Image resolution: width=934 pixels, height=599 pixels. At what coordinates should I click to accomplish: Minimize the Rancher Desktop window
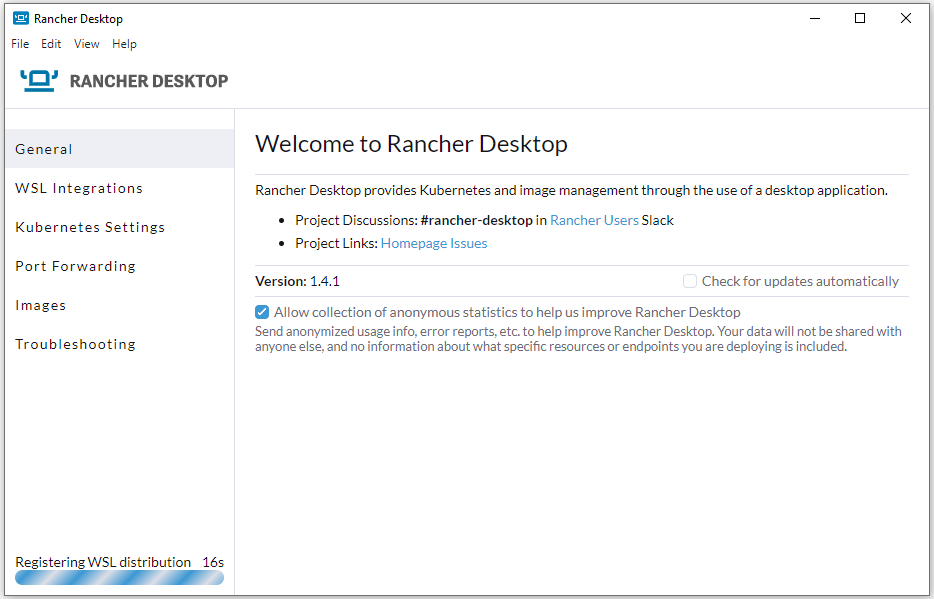point(815,18)
